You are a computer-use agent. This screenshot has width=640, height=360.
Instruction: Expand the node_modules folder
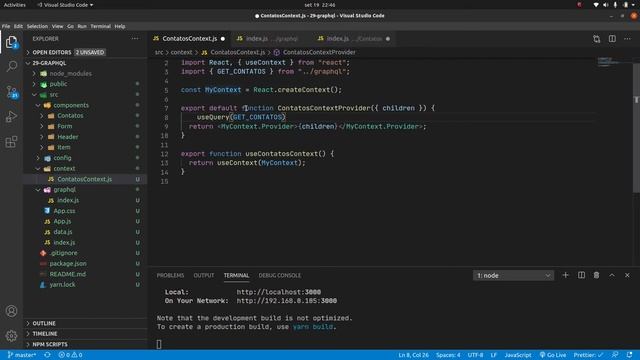[x=86, y=73]
